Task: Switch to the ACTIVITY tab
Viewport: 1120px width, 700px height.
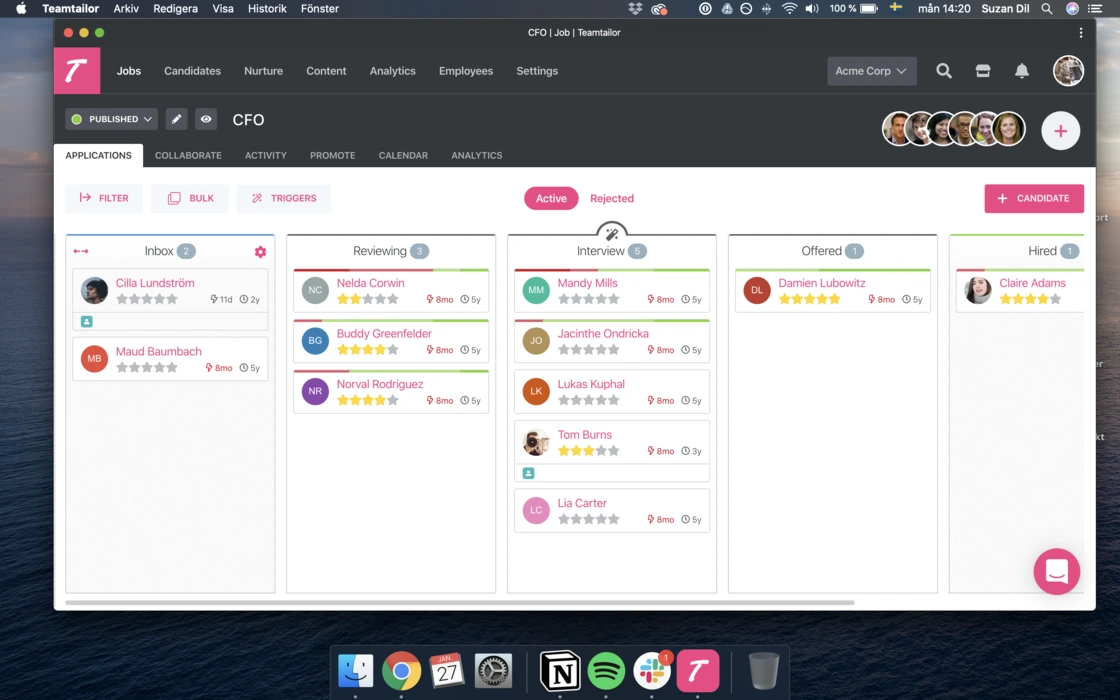Action: [x=266, y=155]
